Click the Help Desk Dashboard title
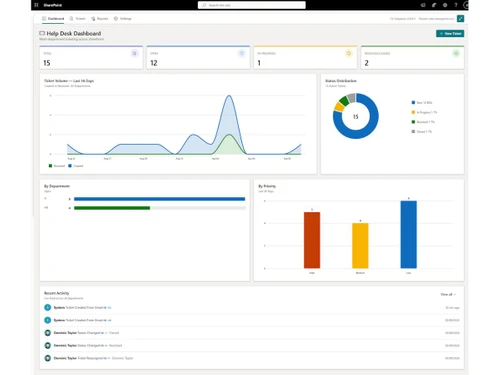 coord(74,33)
